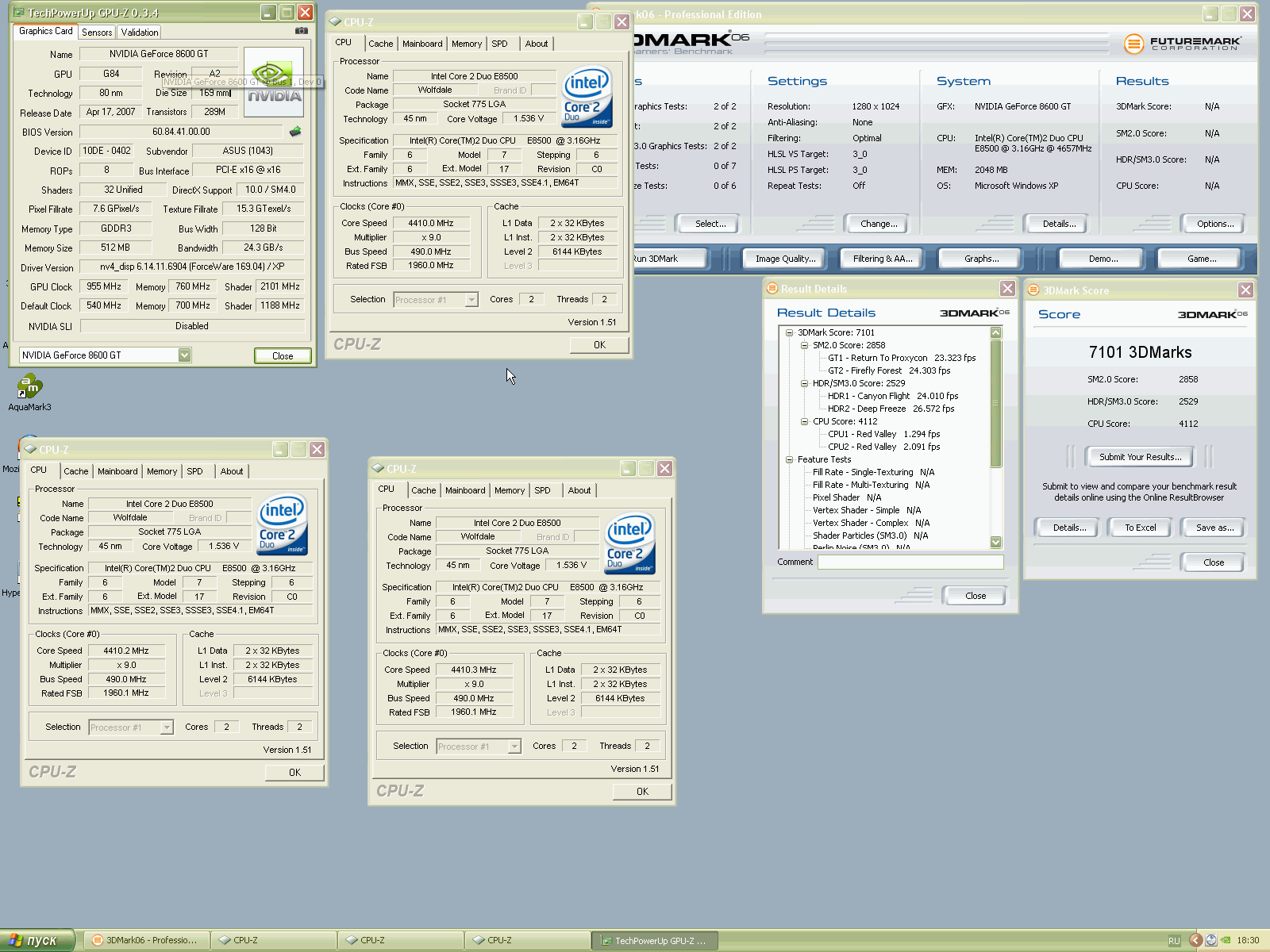Open Filtering & AA... in 3DMark06
1270x952 pixels.
[x=883, y=259]
